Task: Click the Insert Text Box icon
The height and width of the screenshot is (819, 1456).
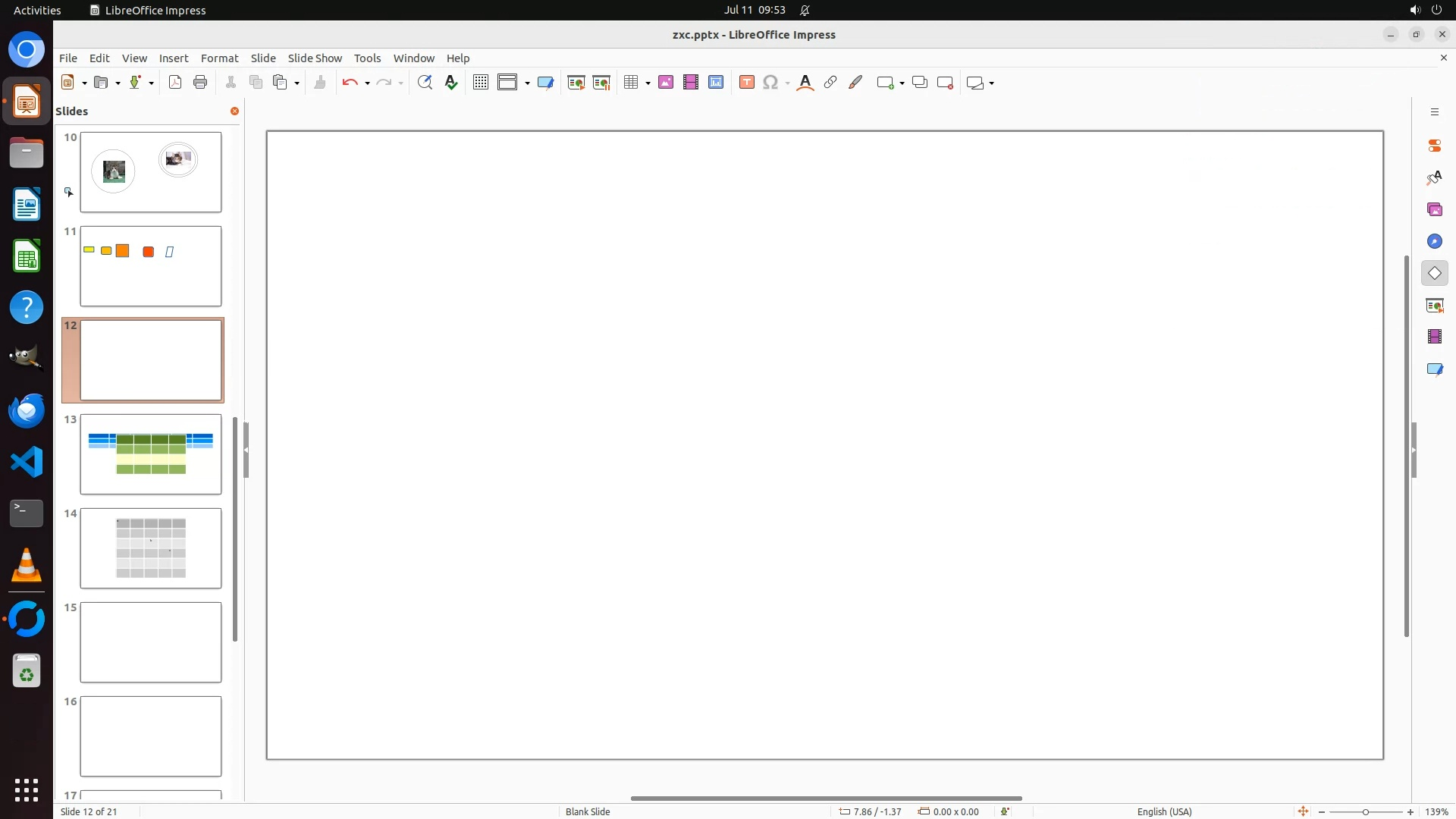Action: point(746,83)
